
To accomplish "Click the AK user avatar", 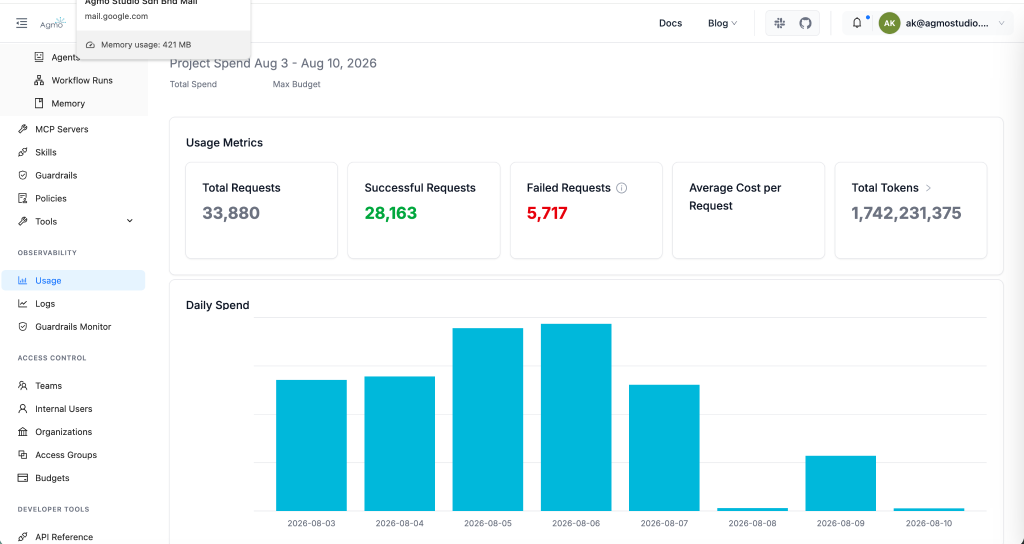I will point(889,23).
